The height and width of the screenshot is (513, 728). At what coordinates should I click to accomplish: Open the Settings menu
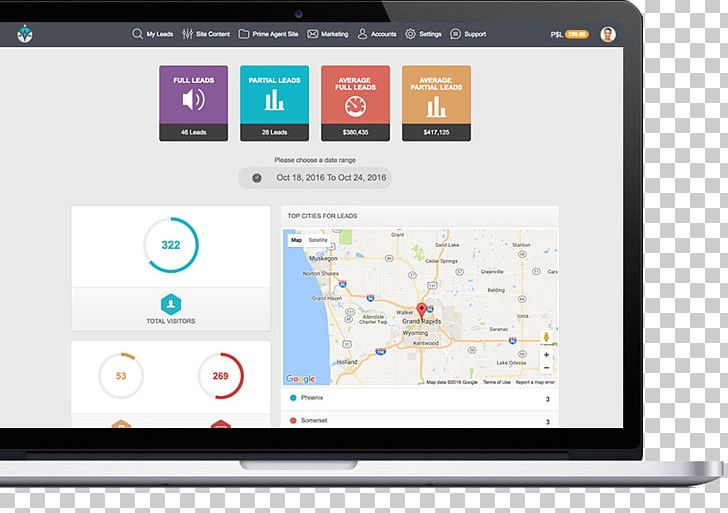point(430,34)
